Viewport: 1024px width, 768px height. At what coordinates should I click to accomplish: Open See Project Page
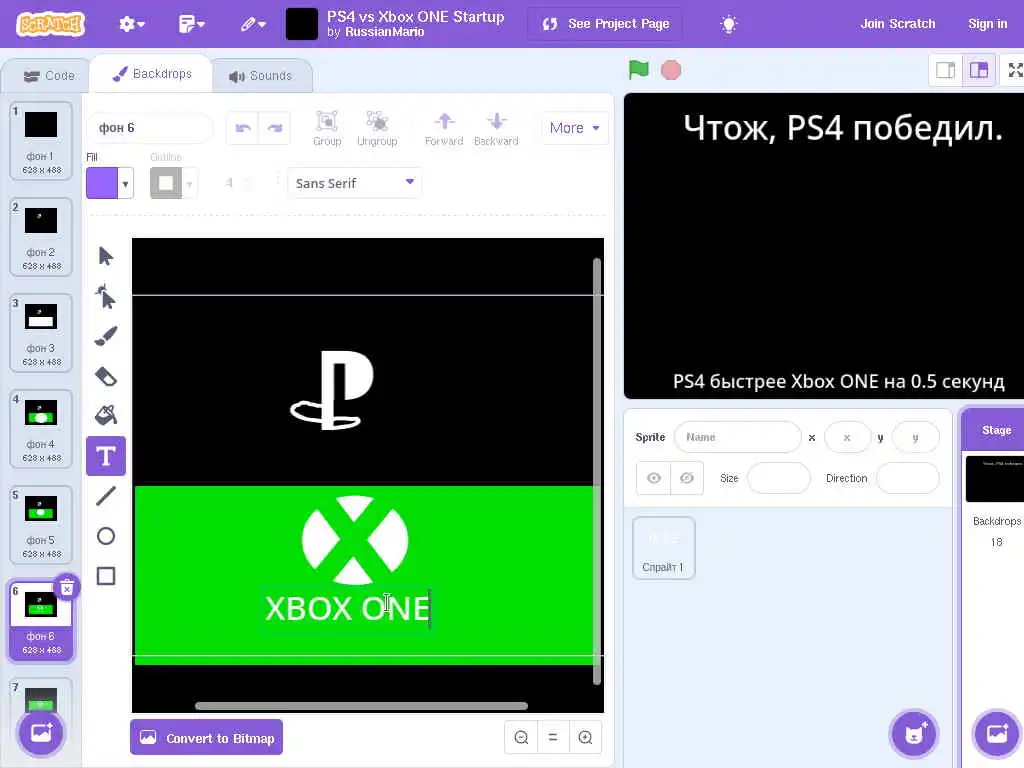coord(605,24)
